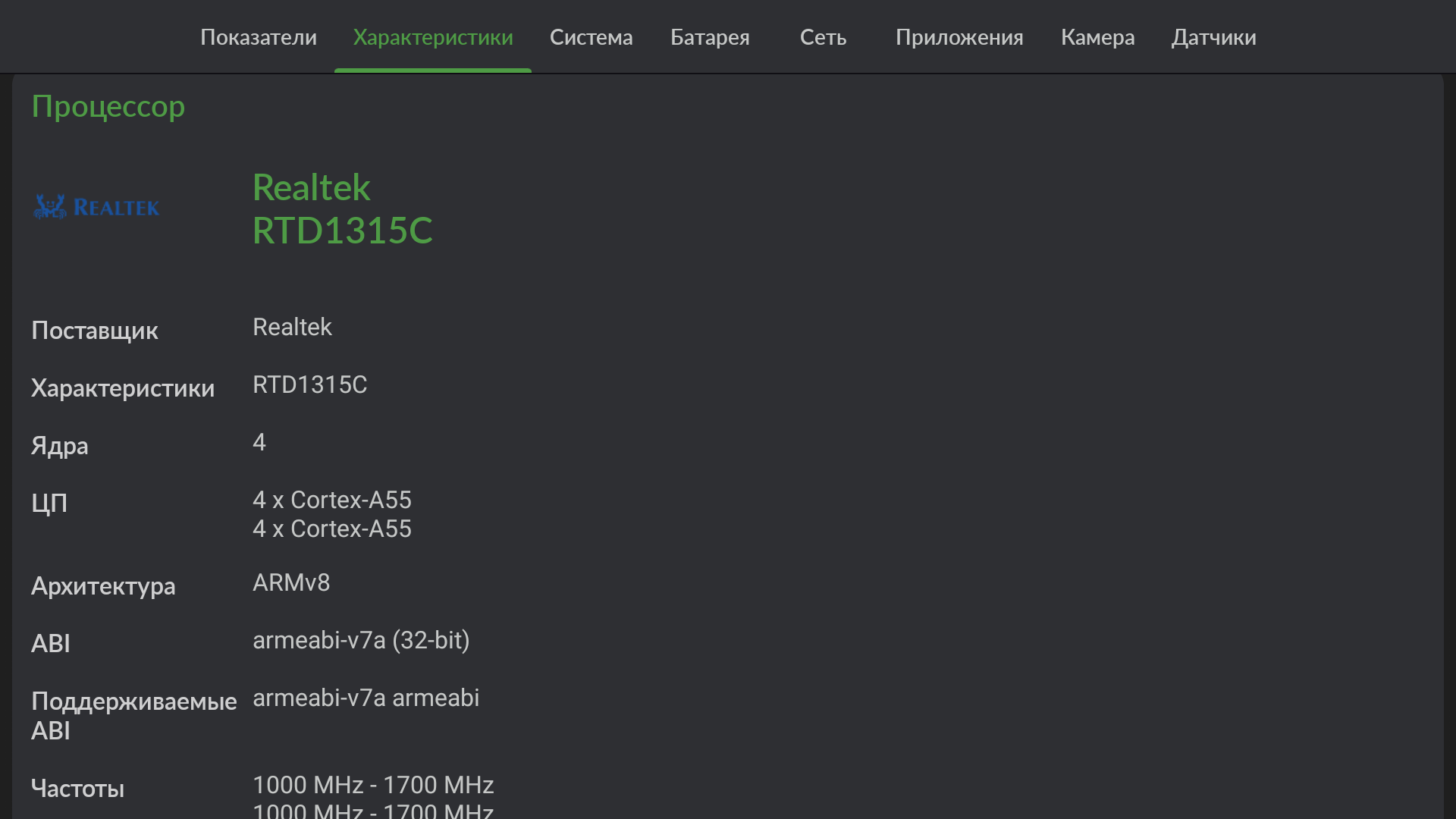Image resolution: width=1456 pixels, height=819 pixels.
Task: Open the Показатели tab
Action: click(x=259, y=37)
